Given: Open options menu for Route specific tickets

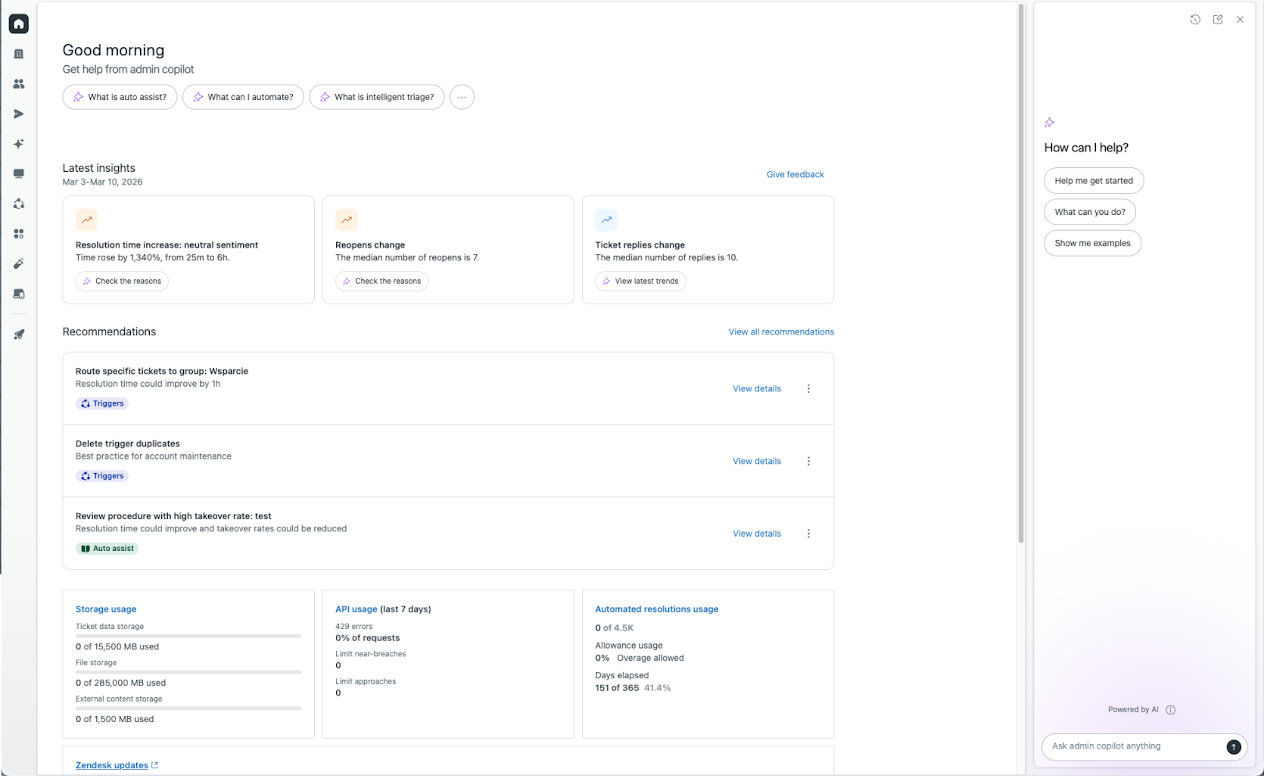Looking at the screenshot, I should coord(809,389).
